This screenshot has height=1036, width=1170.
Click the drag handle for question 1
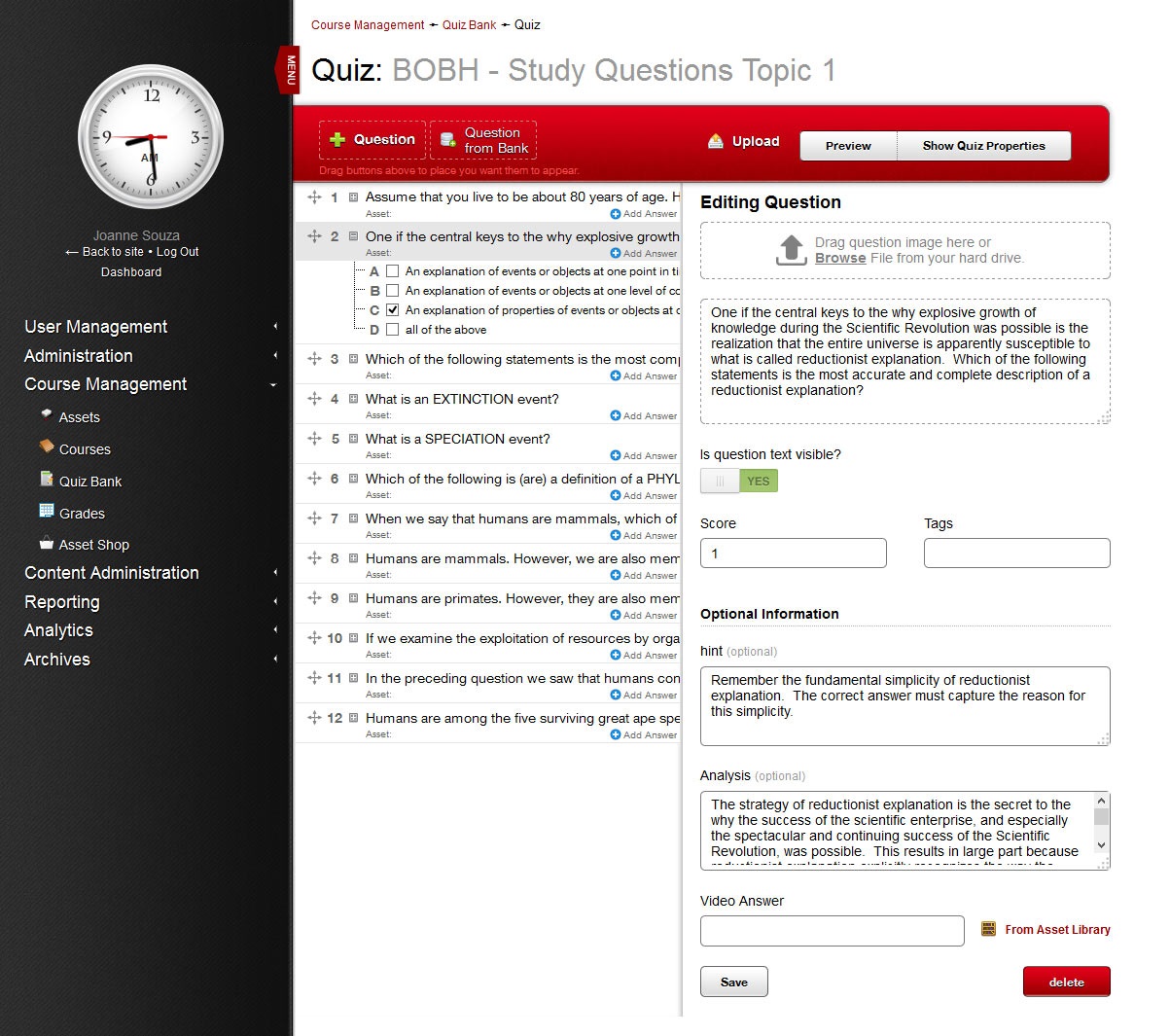click(314, 197)
